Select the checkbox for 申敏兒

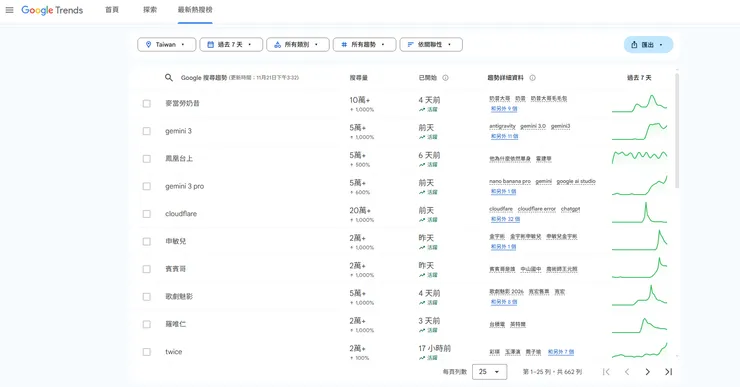pos(147,242)
